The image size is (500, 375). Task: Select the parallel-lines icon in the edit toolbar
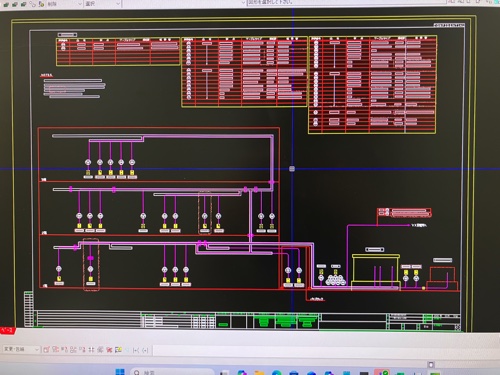[x=91, y=350]
